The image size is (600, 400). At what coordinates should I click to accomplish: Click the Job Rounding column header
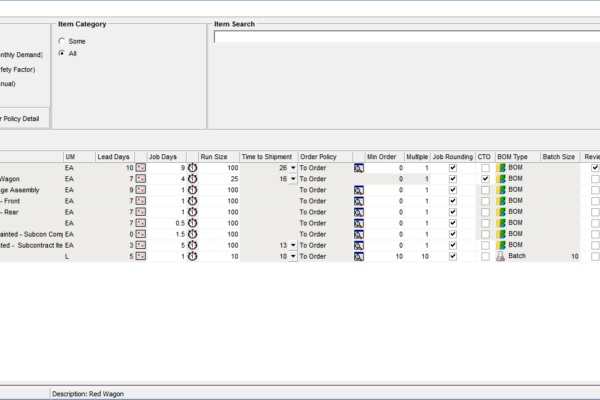click(453, 157)
